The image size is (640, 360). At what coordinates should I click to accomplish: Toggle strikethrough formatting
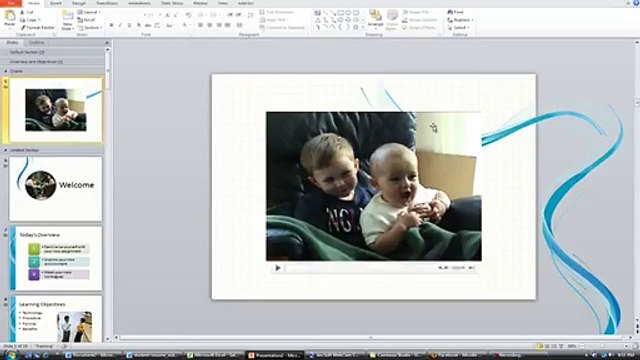pos(148,25)
